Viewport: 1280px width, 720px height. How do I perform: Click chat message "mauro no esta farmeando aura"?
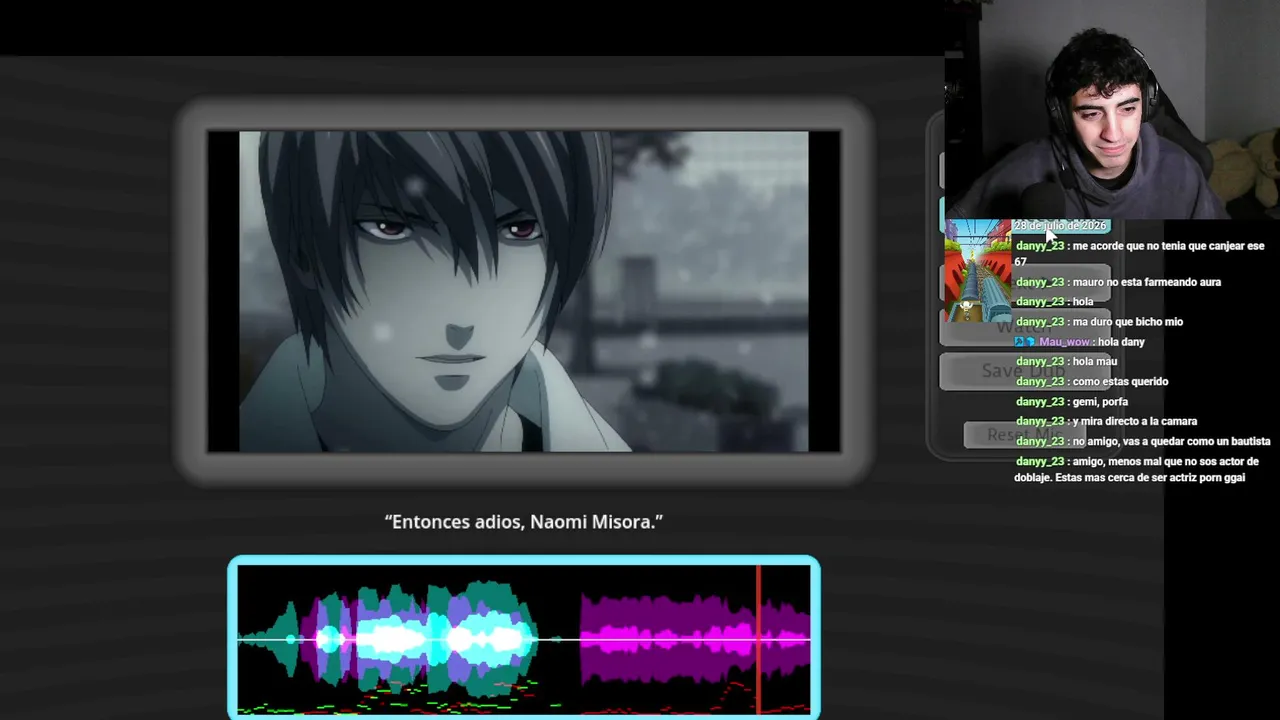click(x=1146, y=282)
